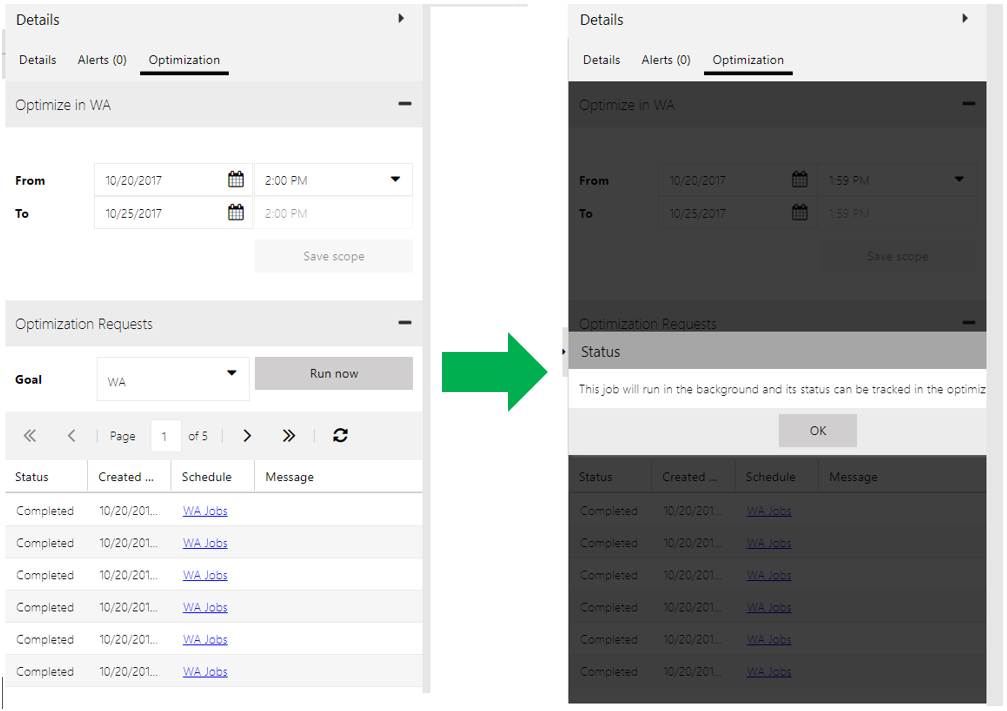
Task: Collapse the Optimization Requests section above Run now
Action: [404, 324]
